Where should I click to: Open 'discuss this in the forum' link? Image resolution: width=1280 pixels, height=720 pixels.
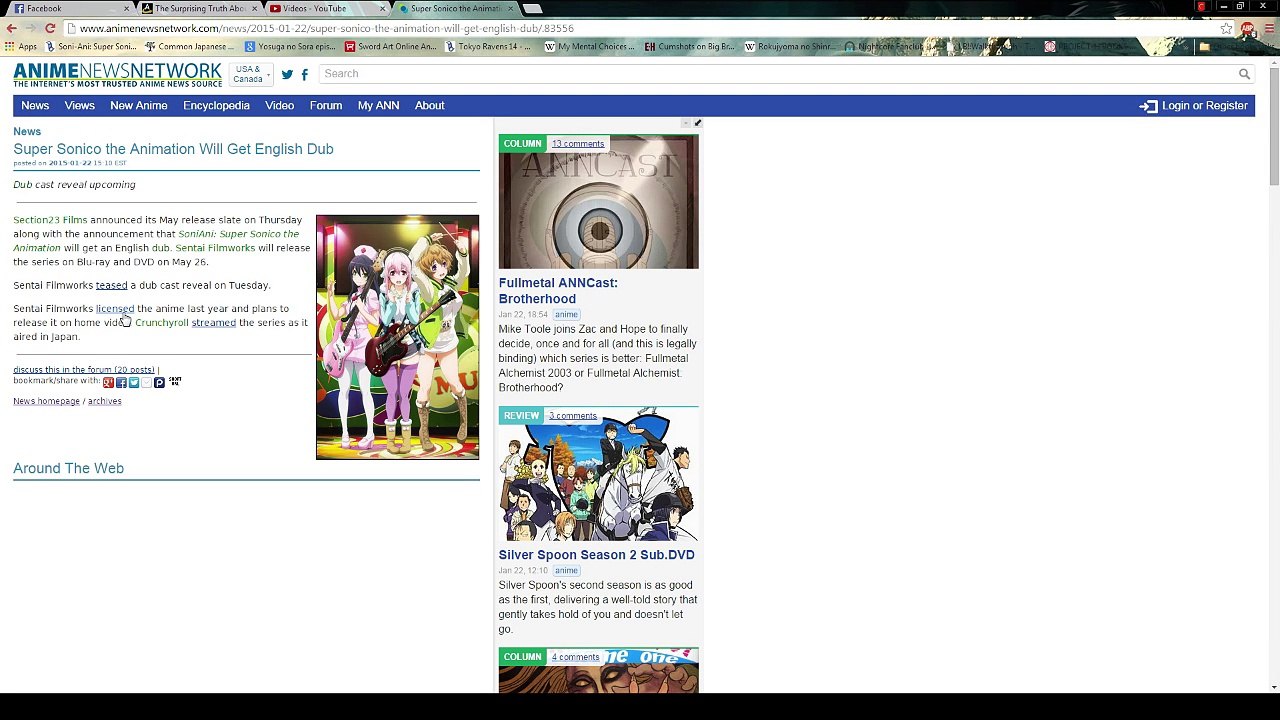(x=84, y=370)
